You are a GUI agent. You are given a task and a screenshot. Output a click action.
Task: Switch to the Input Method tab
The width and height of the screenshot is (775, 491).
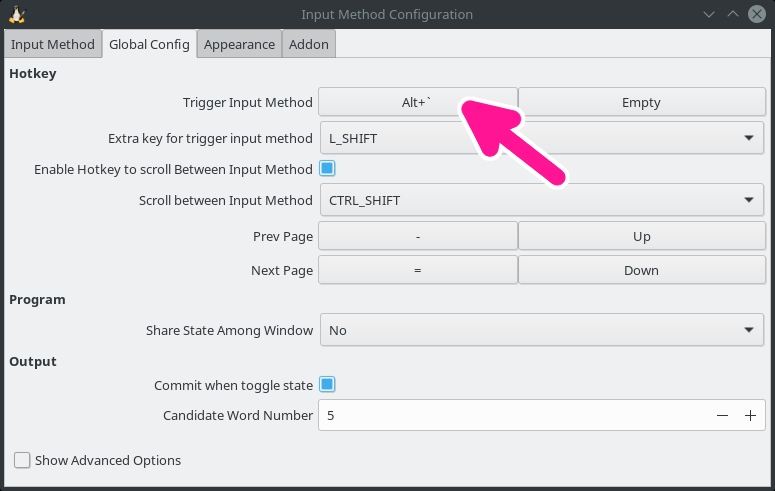click(53, 44)
